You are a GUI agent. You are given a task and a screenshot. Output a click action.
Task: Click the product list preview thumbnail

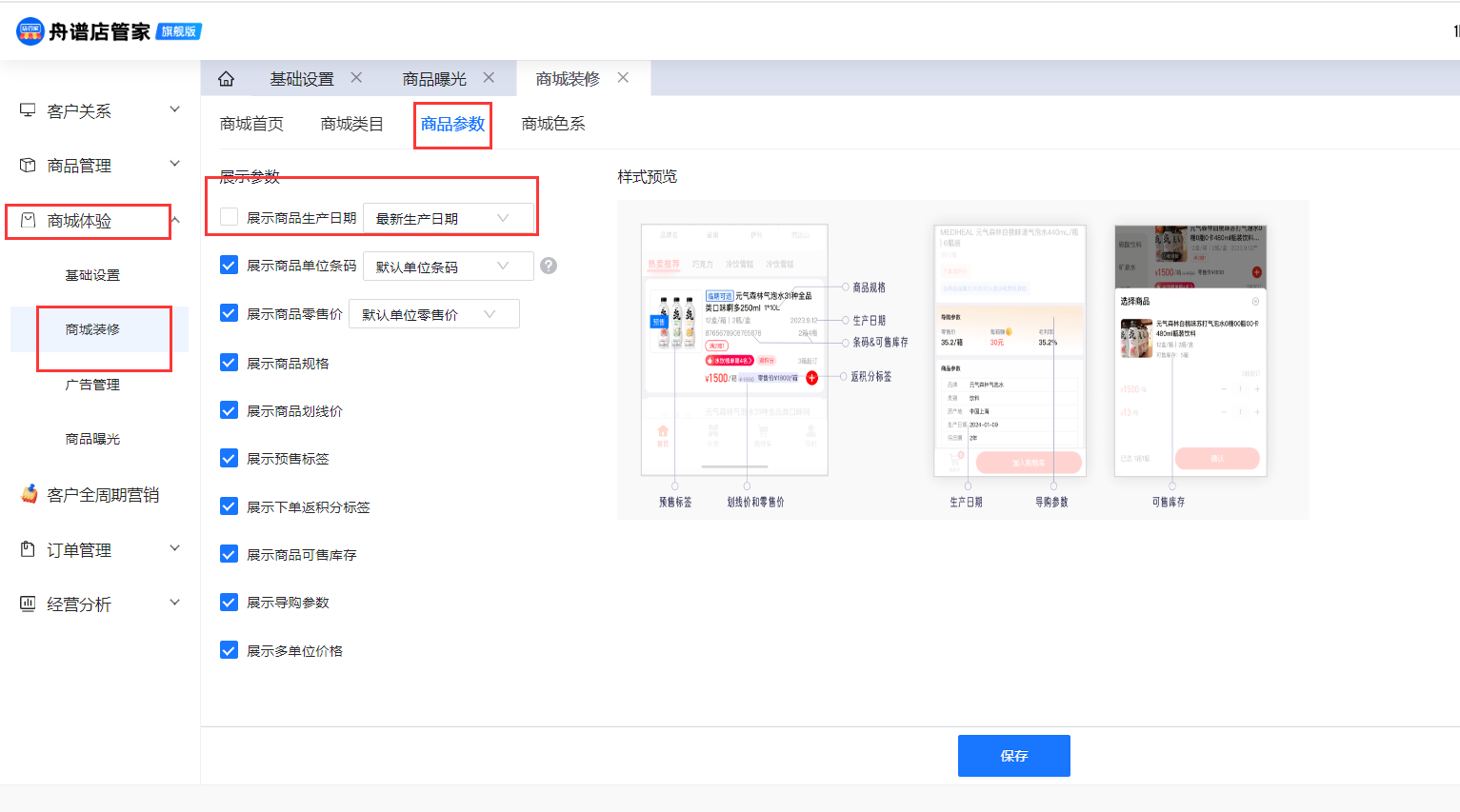point(734,349)
